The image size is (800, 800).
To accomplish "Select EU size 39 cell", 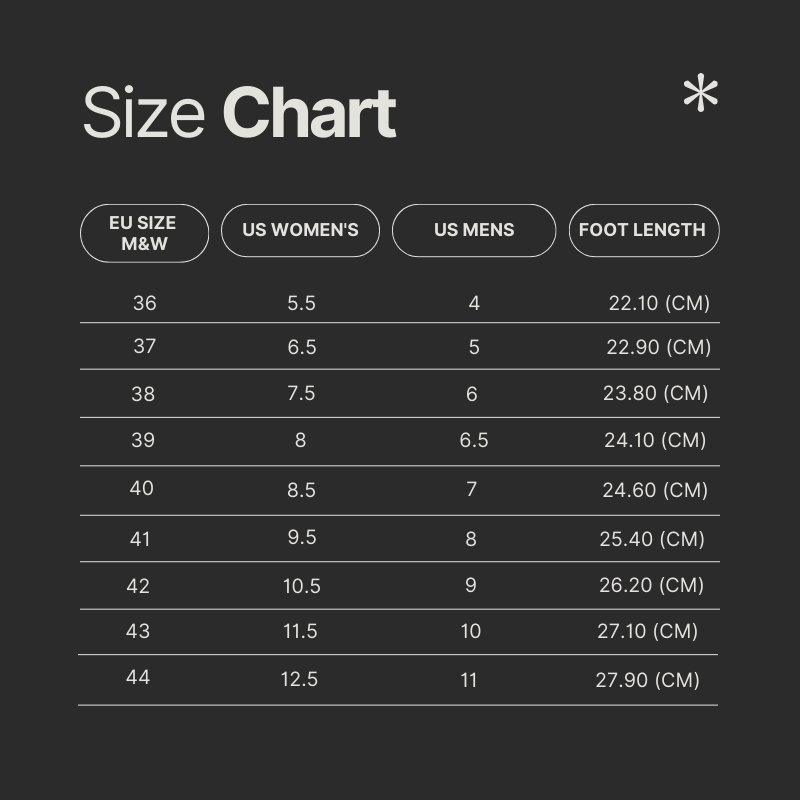I will [x=143, y=440].
